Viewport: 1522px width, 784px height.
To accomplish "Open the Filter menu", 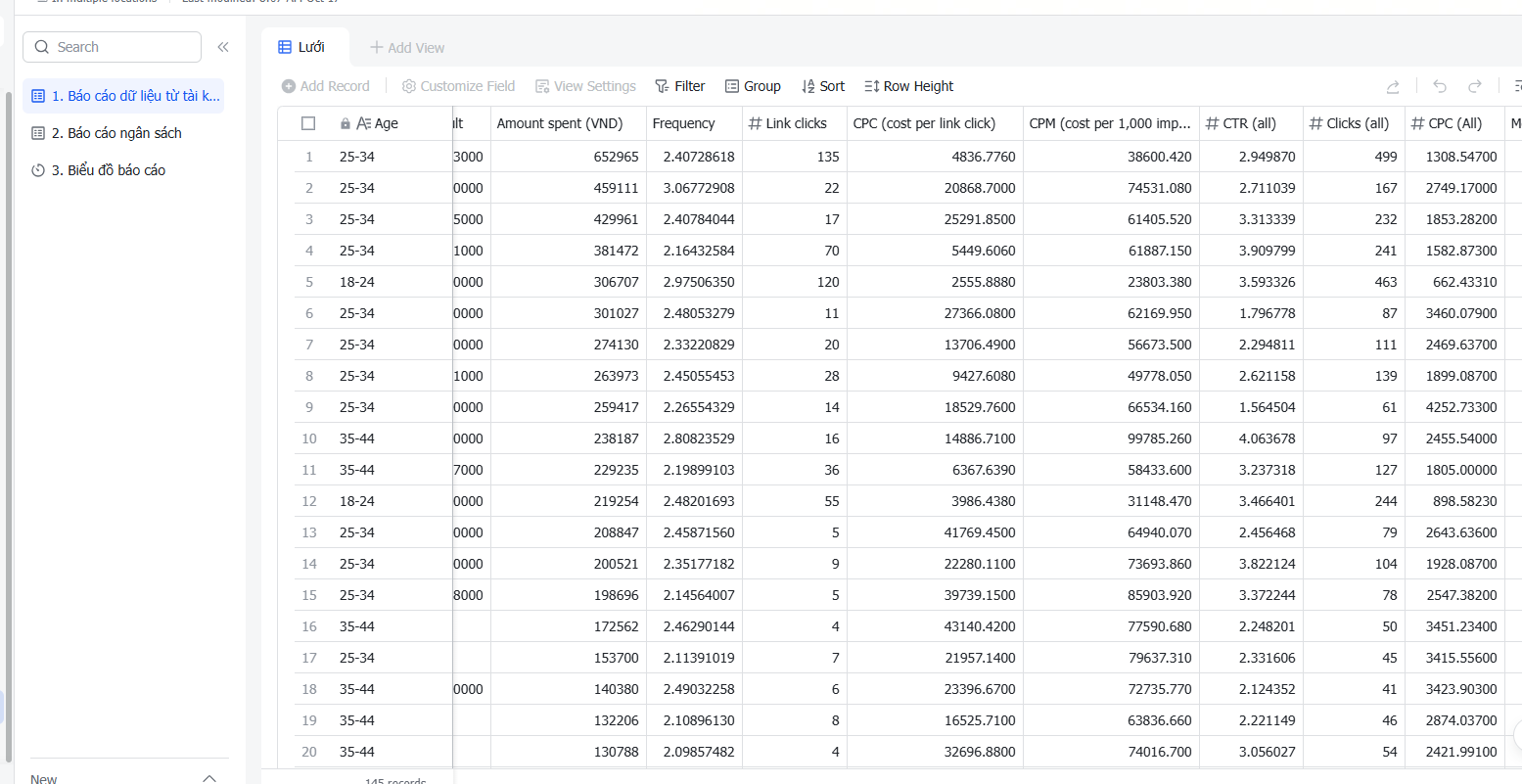I will point(680,86).
